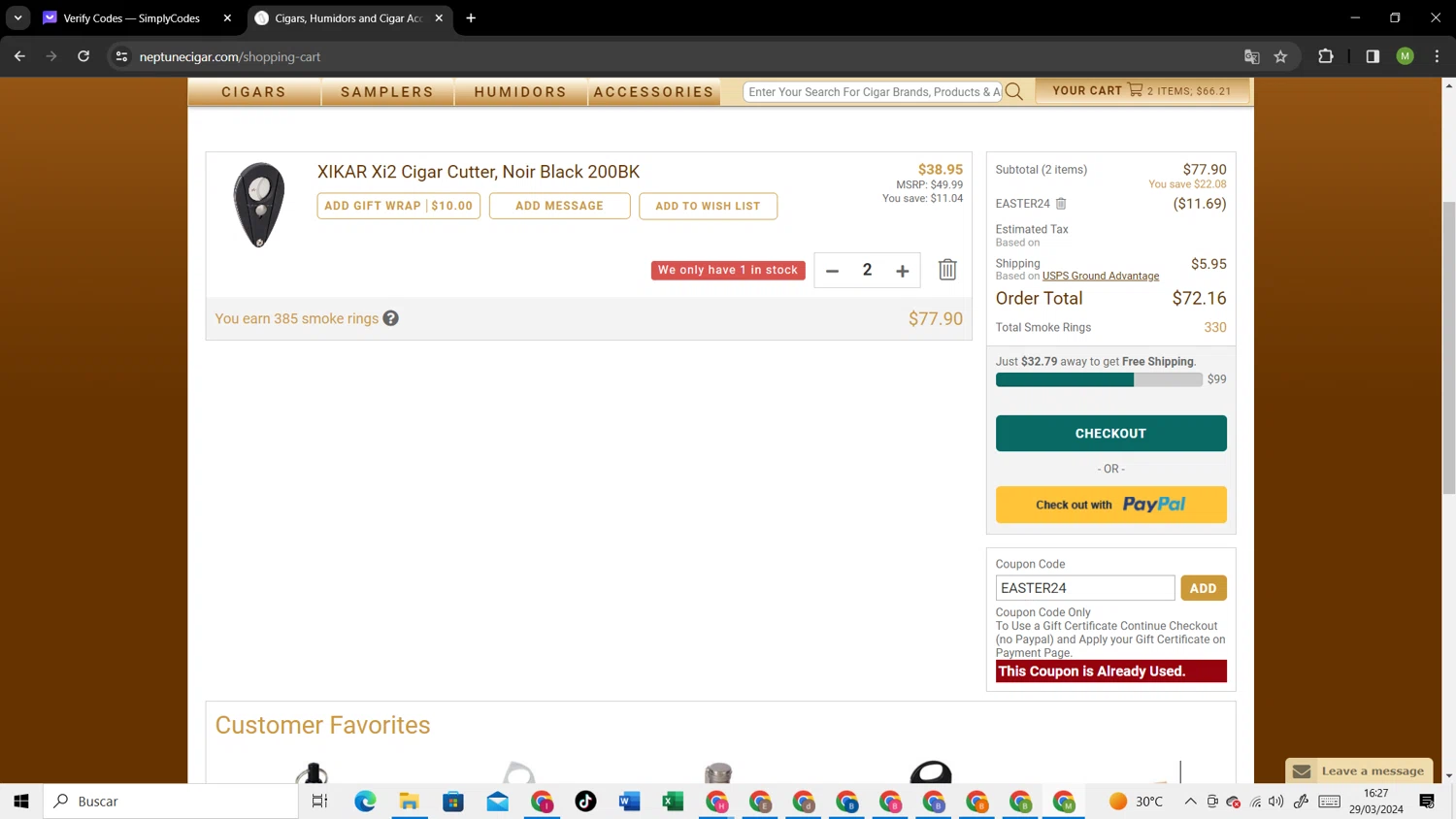Open the HUMIDORS menu
Viewport: 1456px width, 819px height.
click(x=520, y=92)
